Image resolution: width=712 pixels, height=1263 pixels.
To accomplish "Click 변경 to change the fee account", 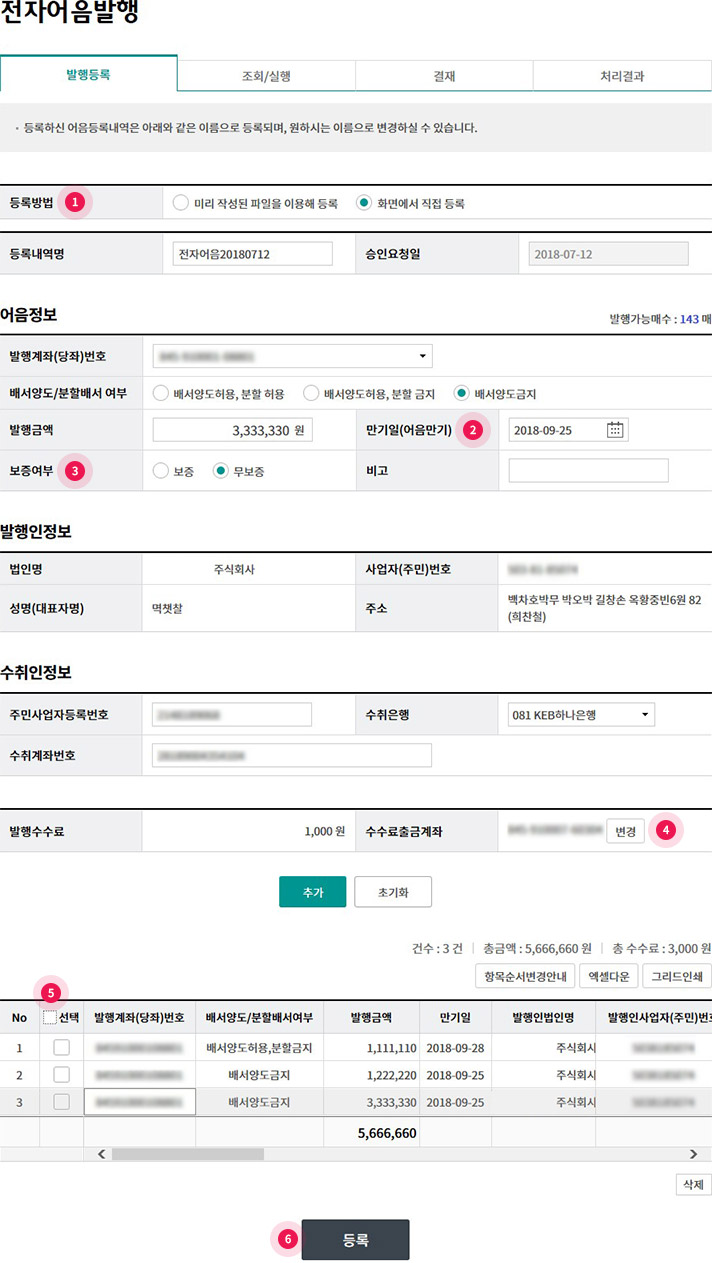I will click(625, 831).
